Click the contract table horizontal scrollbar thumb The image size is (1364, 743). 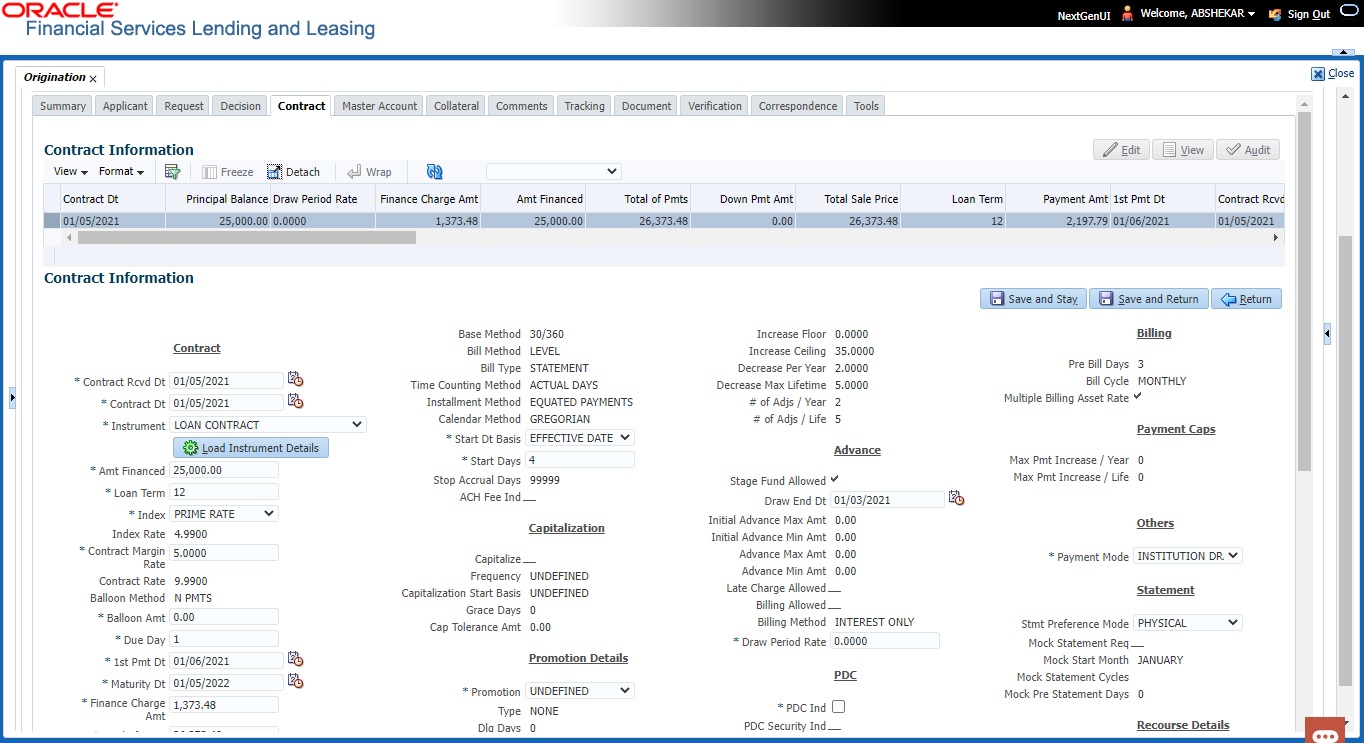coord(246,238)
